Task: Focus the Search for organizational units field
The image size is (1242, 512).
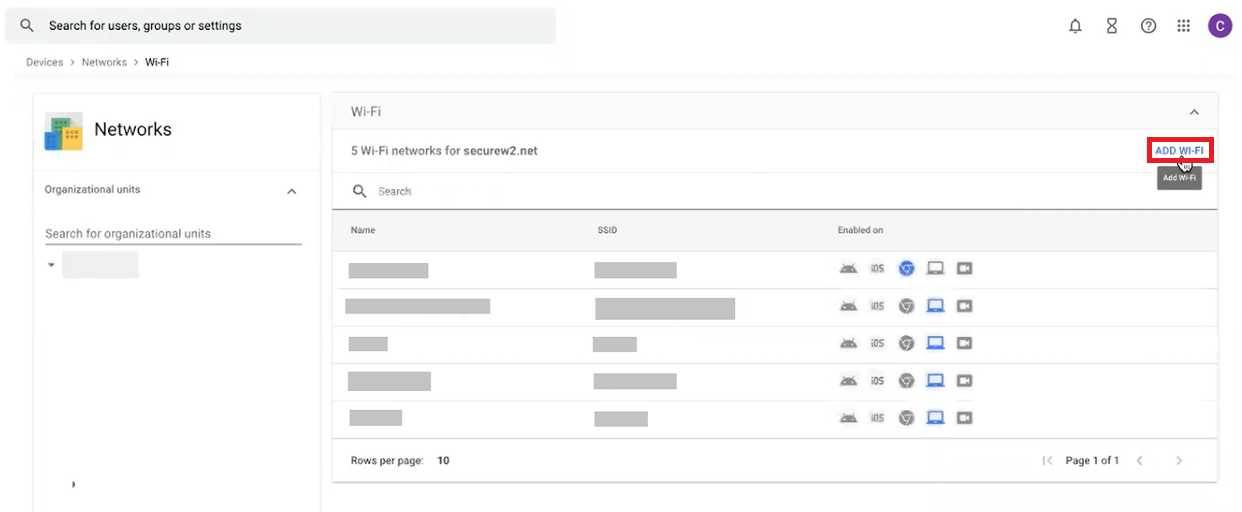Action: pos(173,233)
